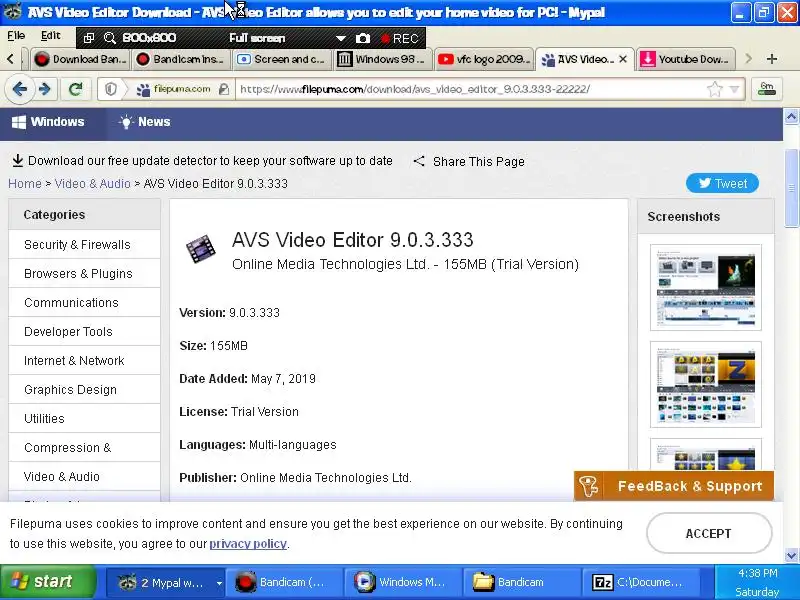Image resolution: width=800 pixels, height=600 pixels.
Task: Open the Windows section in site navigation
Action: pyautogui.click(x=48, y=122)
